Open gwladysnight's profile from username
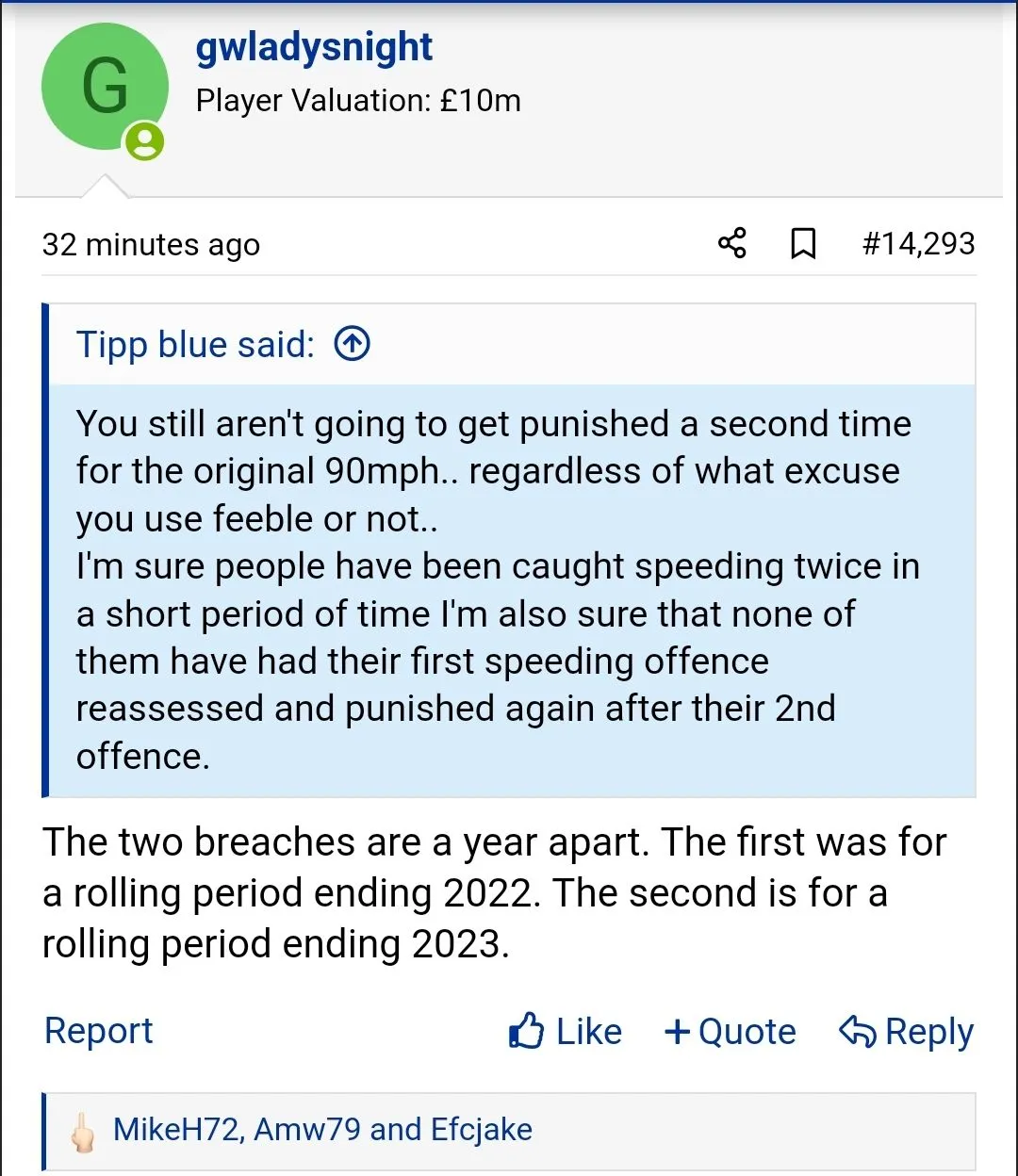 pos(314,47)
